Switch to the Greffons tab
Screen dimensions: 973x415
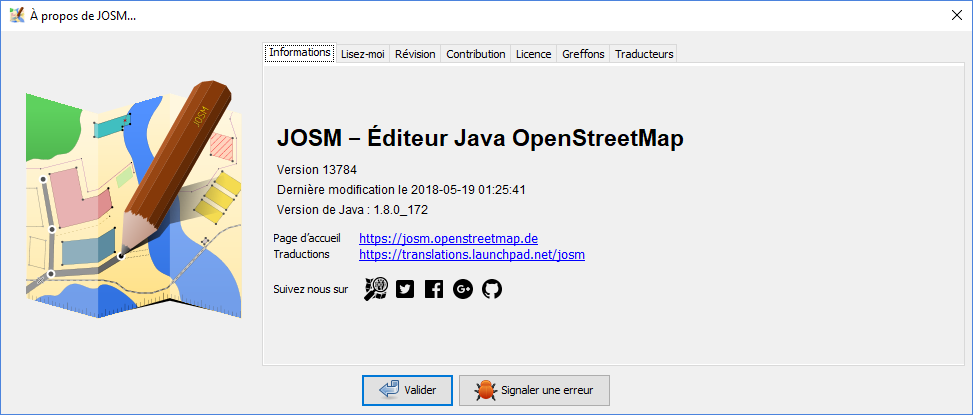tap(583, 54)
